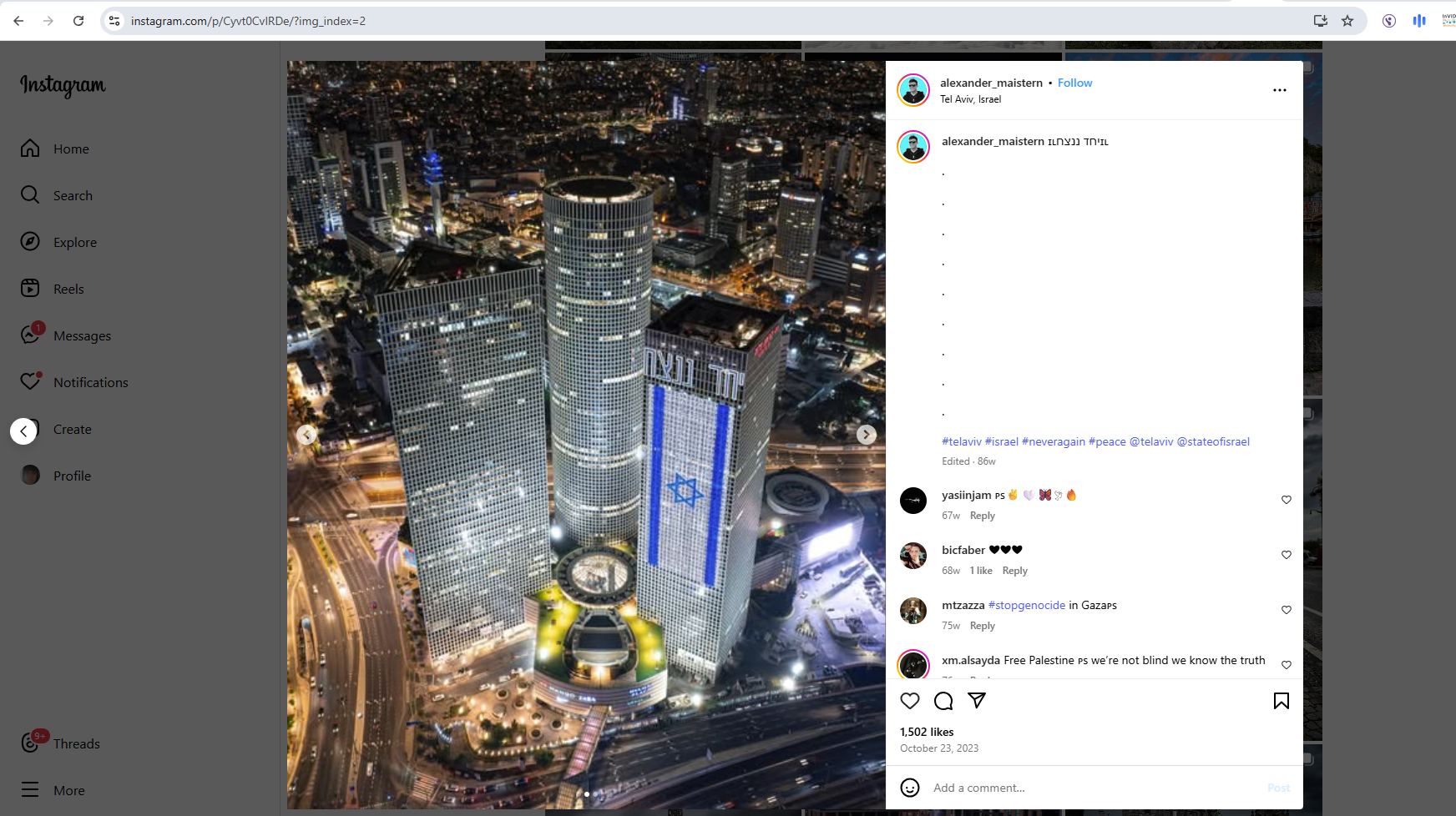Show the previous photo in the carousel

(306, 435)
